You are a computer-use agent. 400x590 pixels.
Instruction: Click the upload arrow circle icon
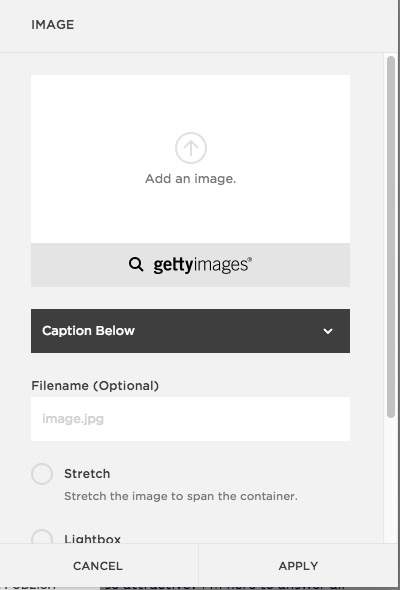click(191, 148)
